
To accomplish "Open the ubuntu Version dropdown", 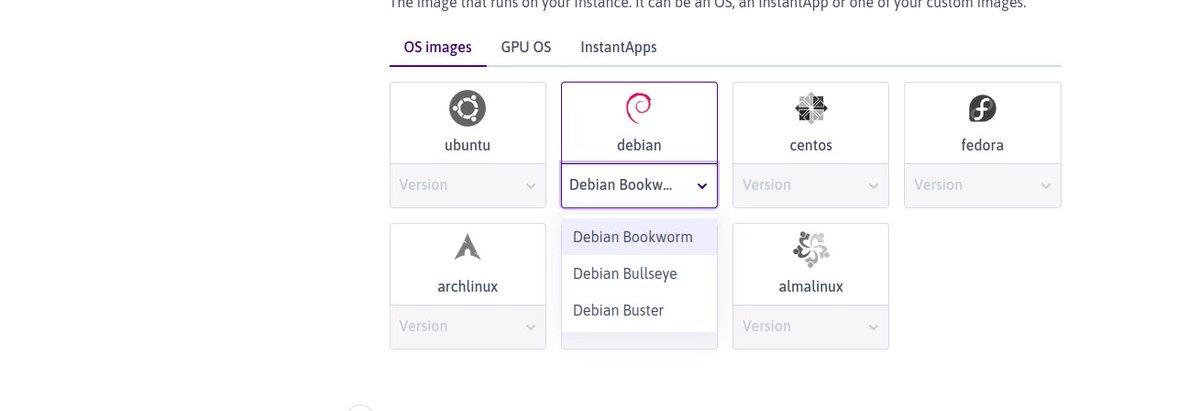I will (468, 185).
